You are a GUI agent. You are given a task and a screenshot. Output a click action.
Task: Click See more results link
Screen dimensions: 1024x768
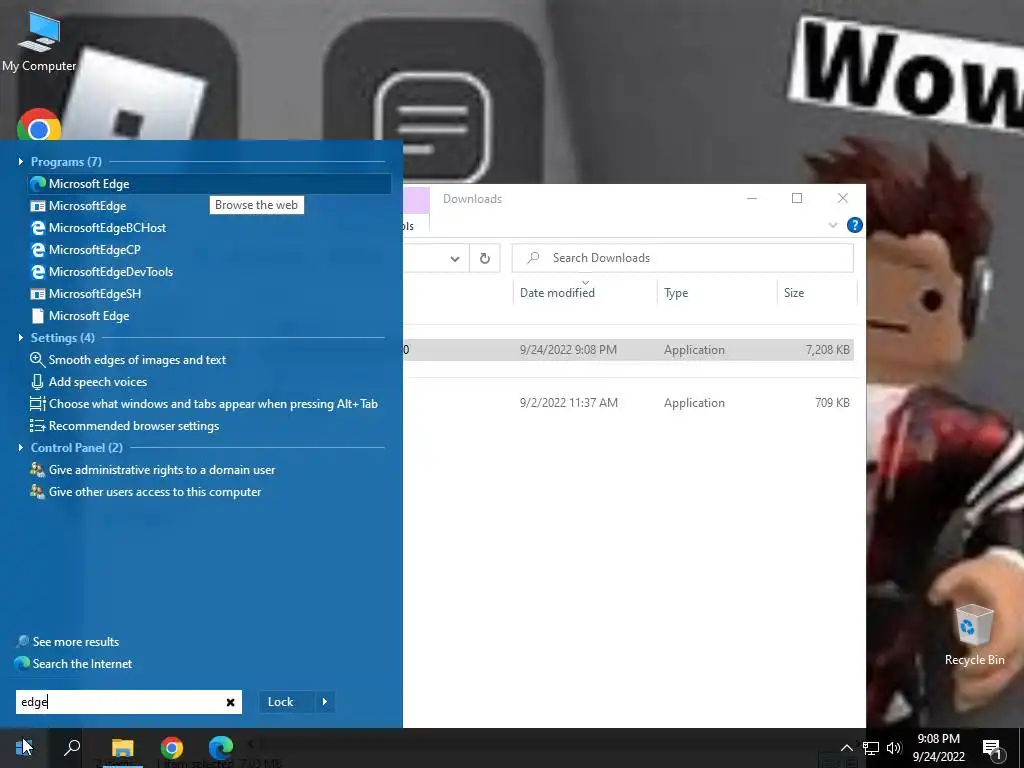pyautogui.click(x=68, y=642)
